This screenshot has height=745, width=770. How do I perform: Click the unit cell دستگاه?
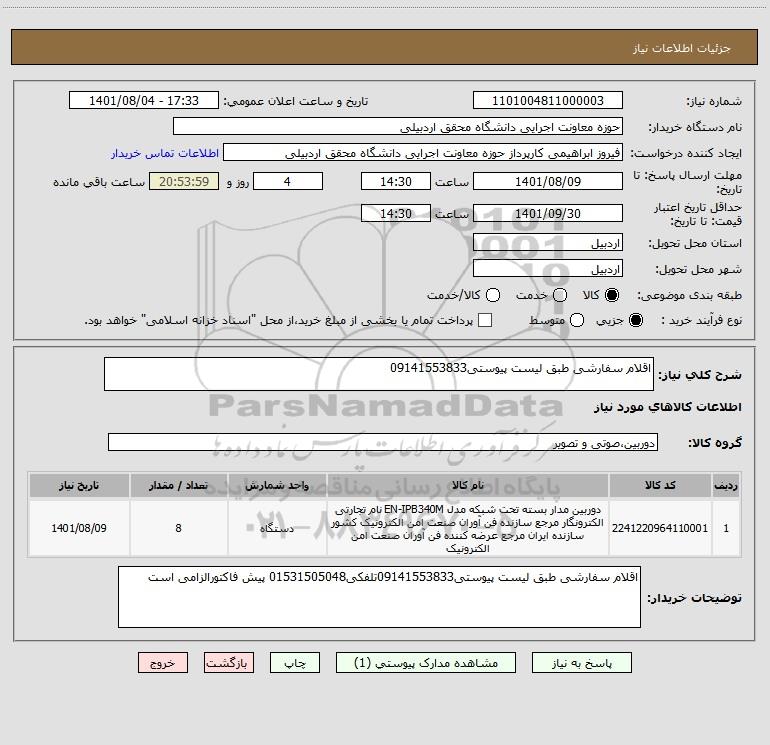tap(277, 528)
